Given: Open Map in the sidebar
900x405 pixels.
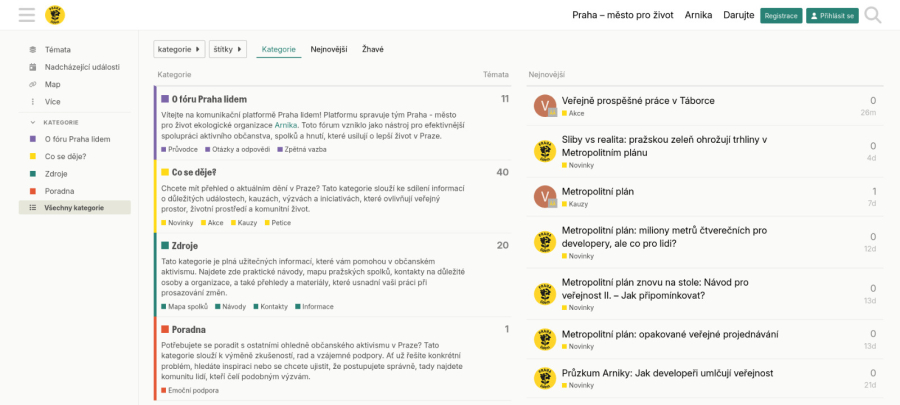Looking at the screenshot, I should tap(52, 84).
